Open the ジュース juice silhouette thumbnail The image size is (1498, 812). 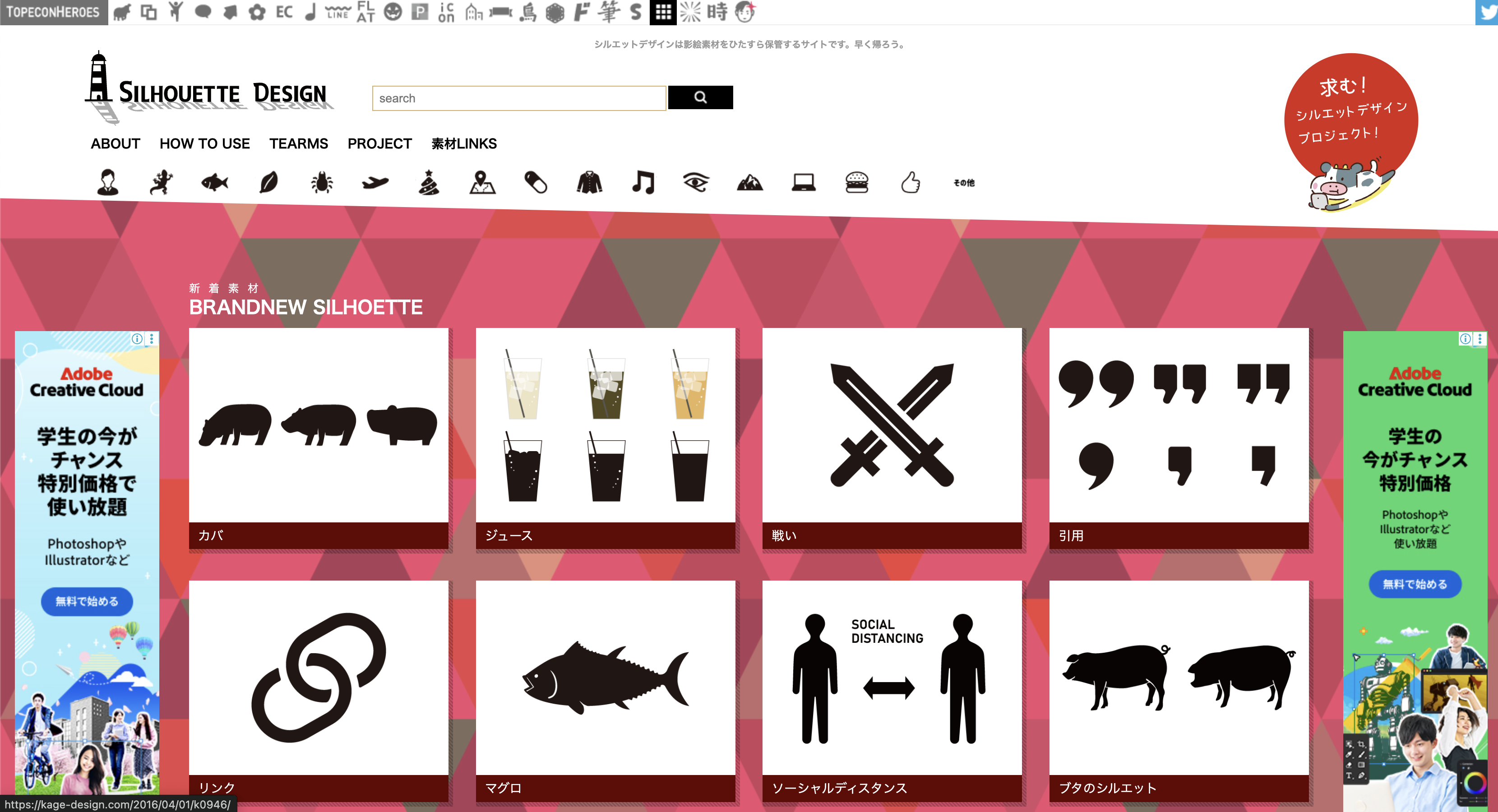(606, 425)
